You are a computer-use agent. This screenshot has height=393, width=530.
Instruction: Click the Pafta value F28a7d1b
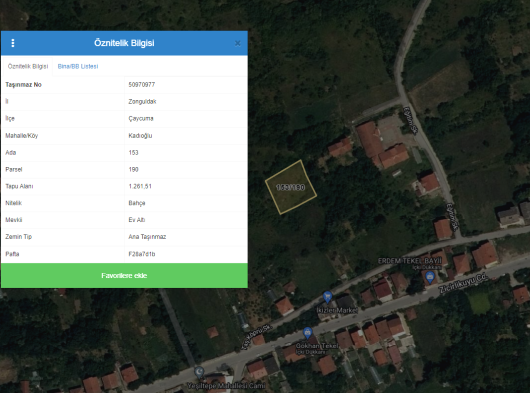(x=141, y=254)
